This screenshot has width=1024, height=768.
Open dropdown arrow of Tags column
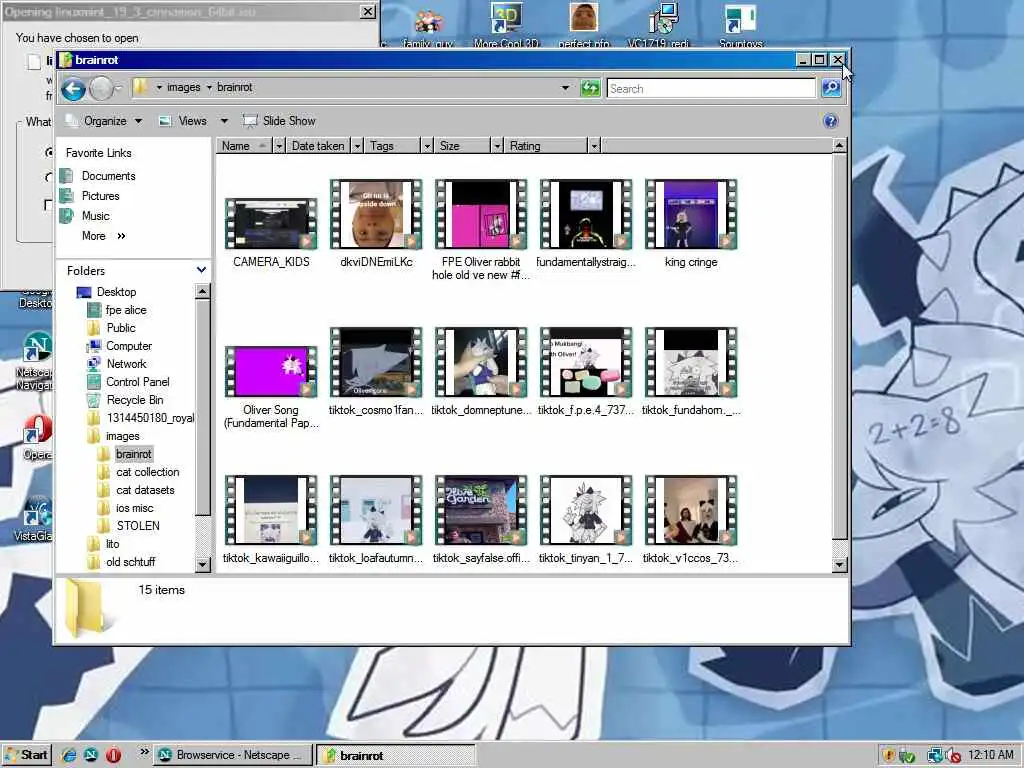[427, 146]
